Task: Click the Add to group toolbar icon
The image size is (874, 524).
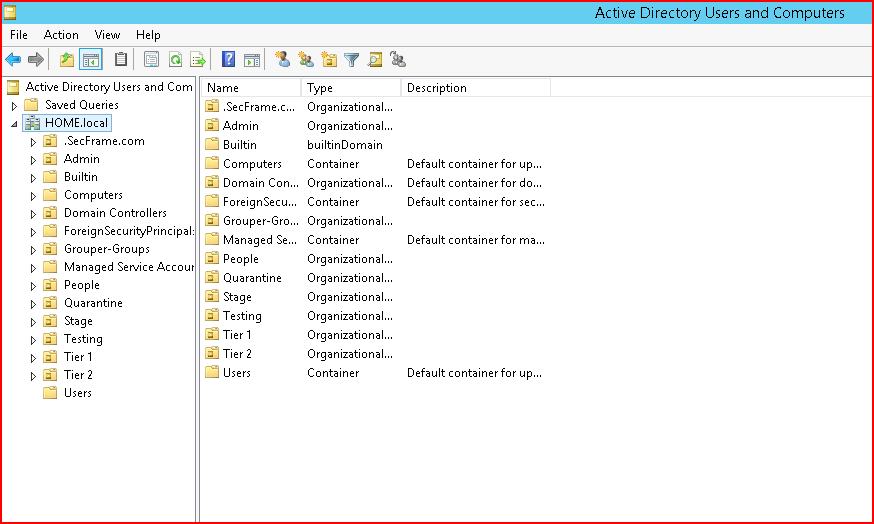Action: [x=398, y=59]
